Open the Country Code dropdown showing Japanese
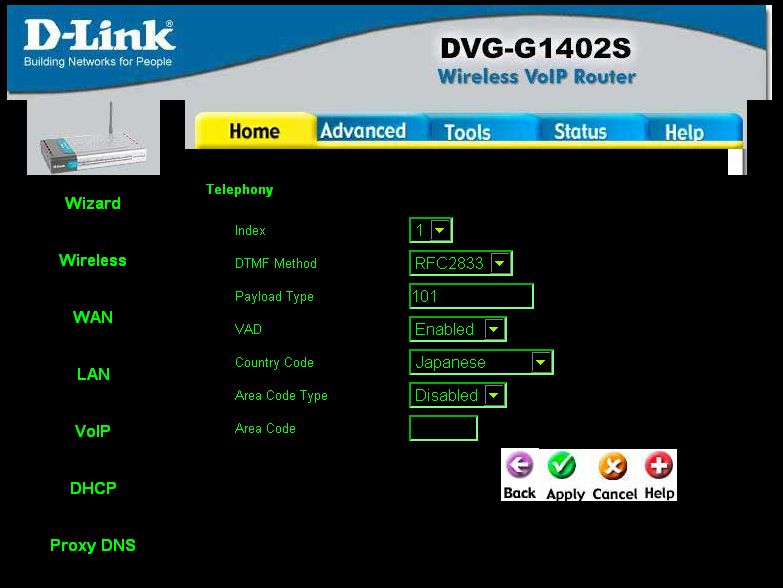 tap(481, 362)
